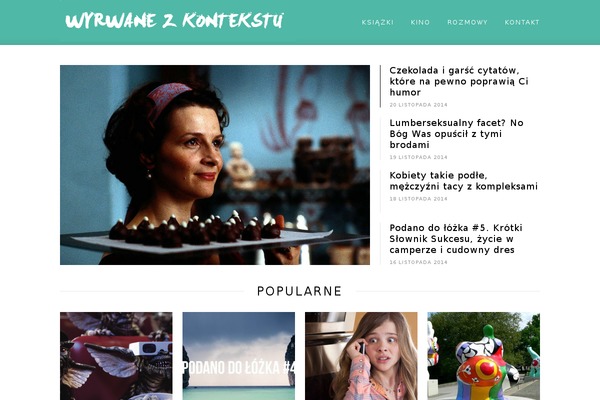Click the 19 listopada 2014 date

(418, 157)
